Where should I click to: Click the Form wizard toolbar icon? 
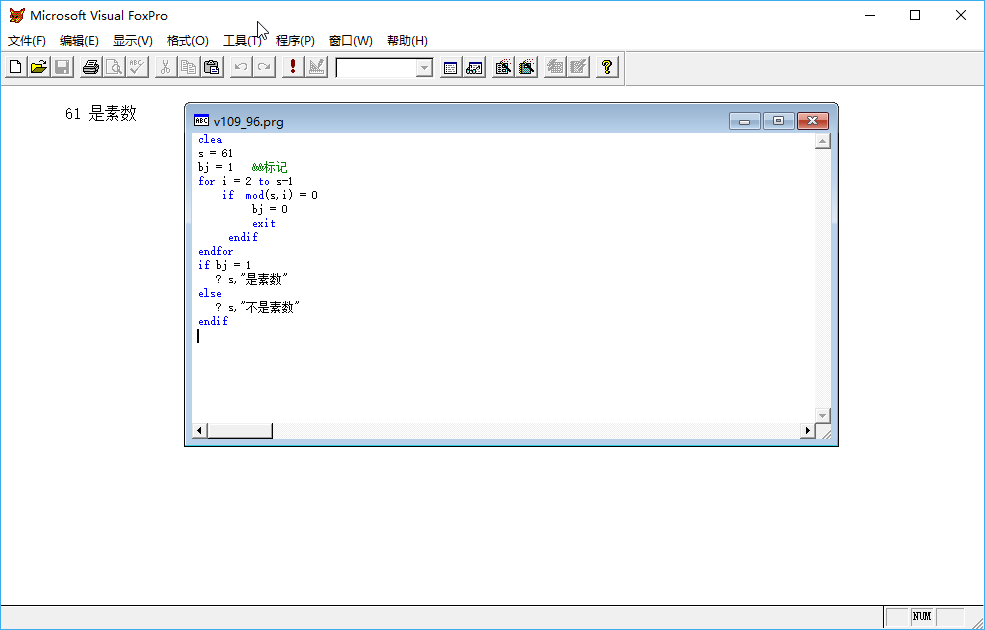503,67
